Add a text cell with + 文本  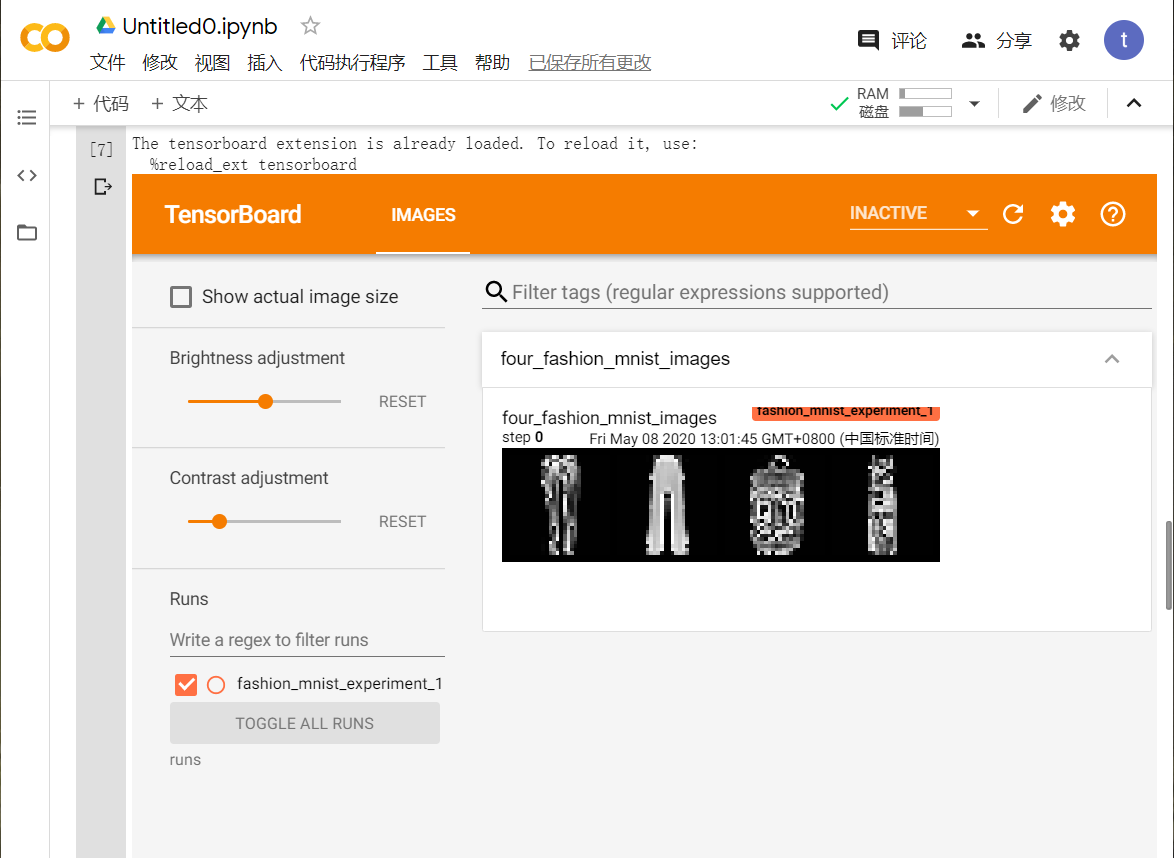180,103
